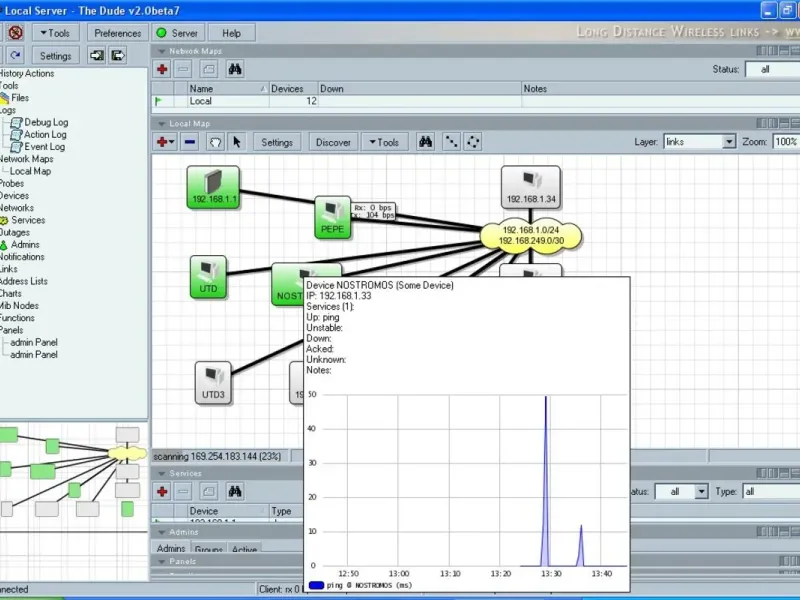Click the first admin Panel tree item

pyautogui.click(x=34, y=342)
